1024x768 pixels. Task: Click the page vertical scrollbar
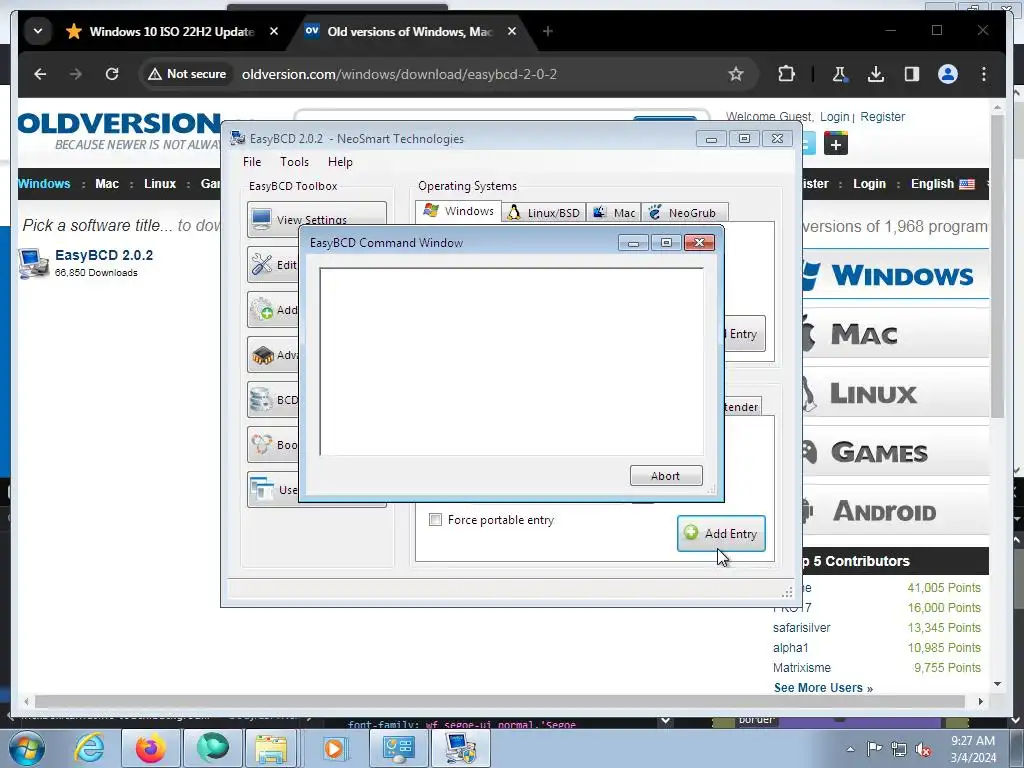tap(997, 268)
